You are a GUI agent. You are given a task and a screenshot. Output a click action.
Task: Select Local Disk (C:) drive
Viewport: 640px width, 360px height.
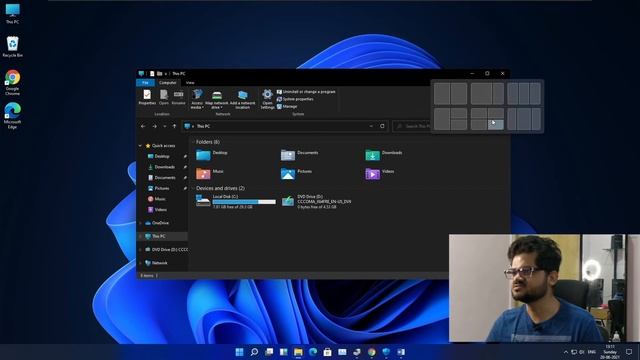coord(236,202)
